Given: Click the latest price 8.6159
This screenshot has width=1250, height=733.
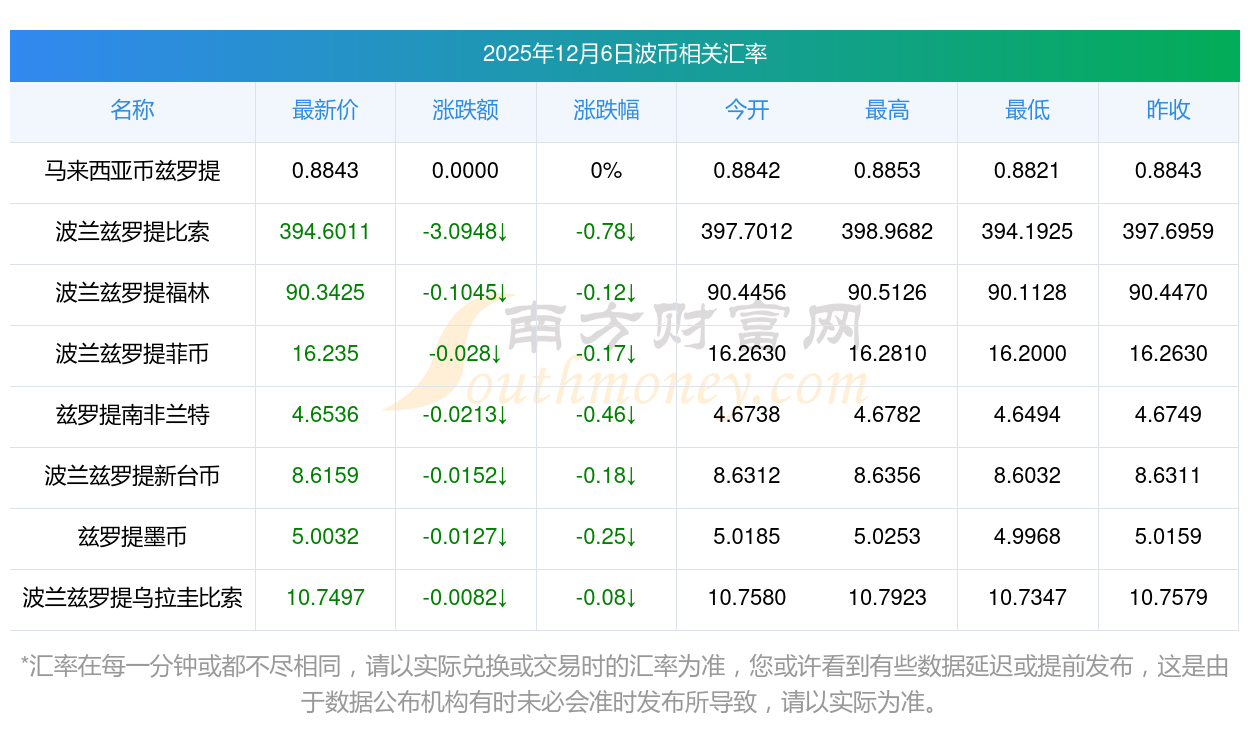Looking at the screenshot, I should 325,476.
